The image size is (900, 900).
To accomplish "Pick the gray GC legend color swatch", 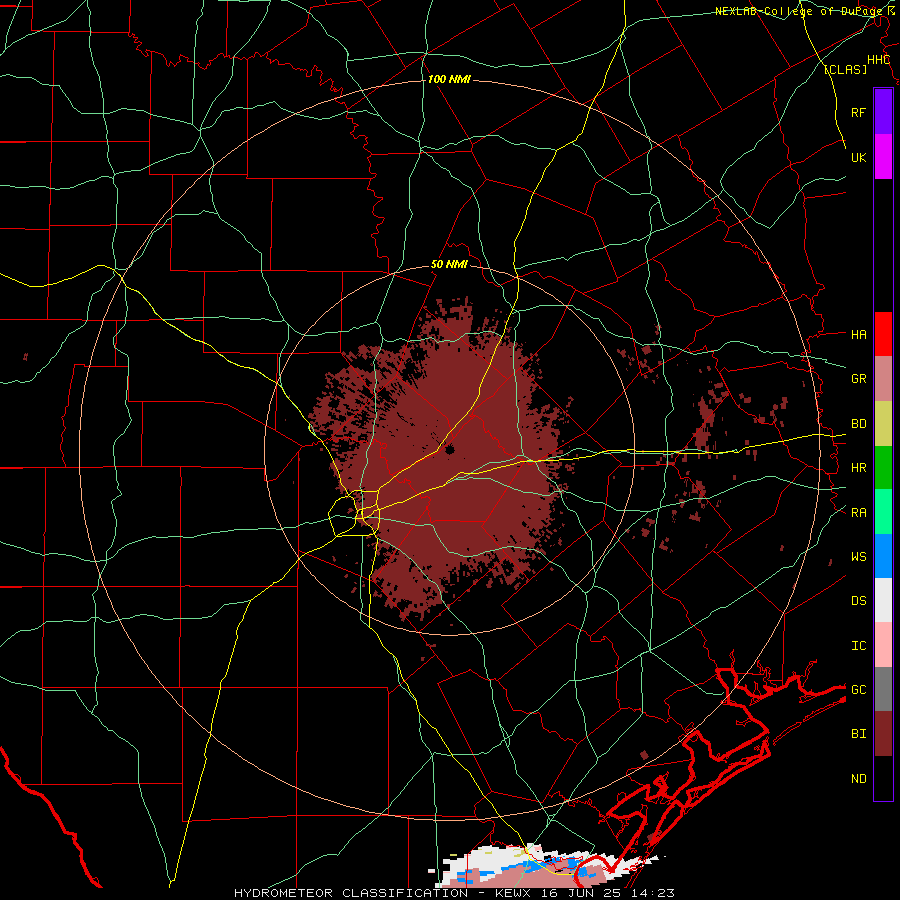I will [883, 689].
